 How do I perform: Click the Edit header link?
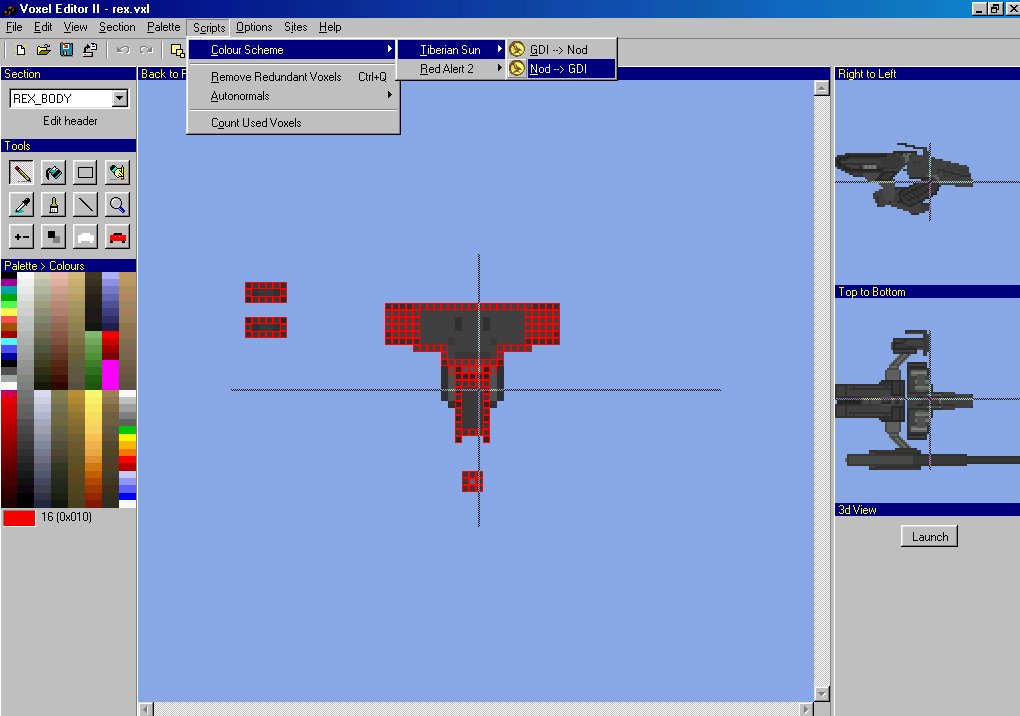coord(70,121)
